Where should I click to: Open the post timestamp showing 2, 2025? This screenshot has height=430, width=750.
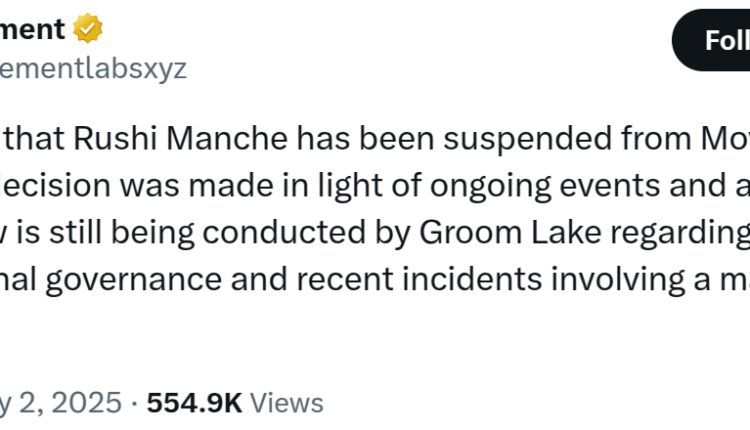tap(61, 402)
